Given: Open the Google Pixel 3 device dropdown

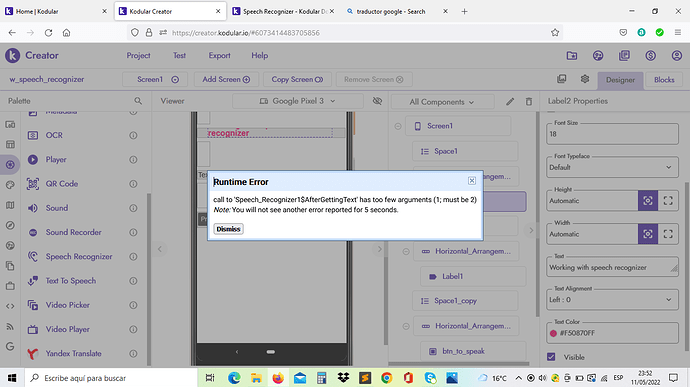Looking at the screenshot, I should tap(297, 101).
